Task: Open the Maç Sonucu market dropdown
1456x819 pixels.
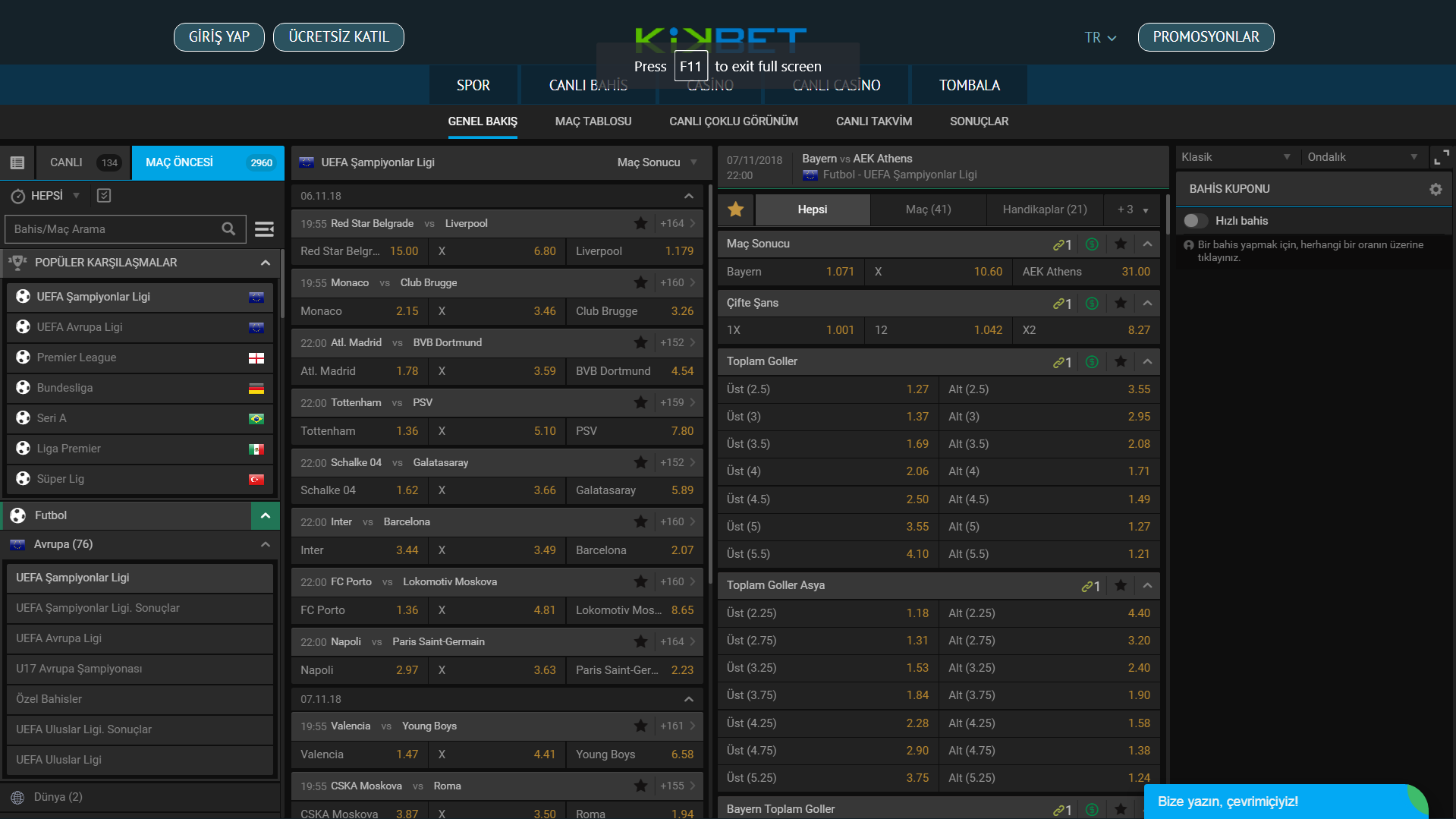Action: click(x=657, y=162)
